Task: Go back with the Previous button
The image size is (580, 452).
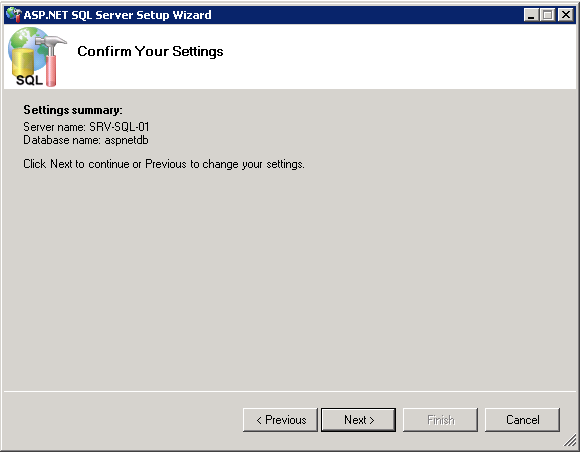Action: coord(280,420)
